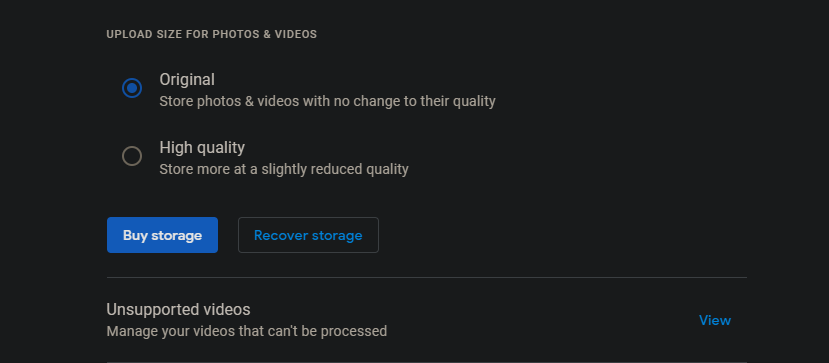The height and width of the screenshot is (363, 829).
Task: Click the divider line below the Unsupported videos row
Action: tap(427, 362)
